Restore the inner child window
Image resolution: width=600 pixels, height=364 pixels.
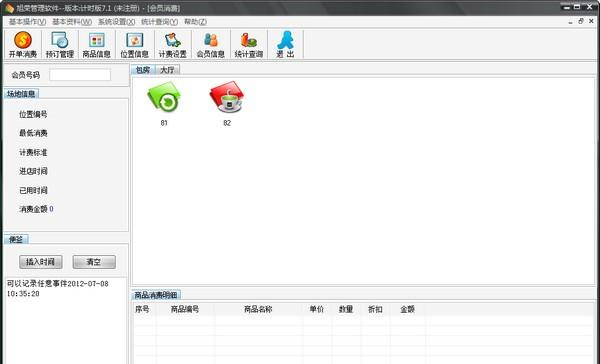581,21
